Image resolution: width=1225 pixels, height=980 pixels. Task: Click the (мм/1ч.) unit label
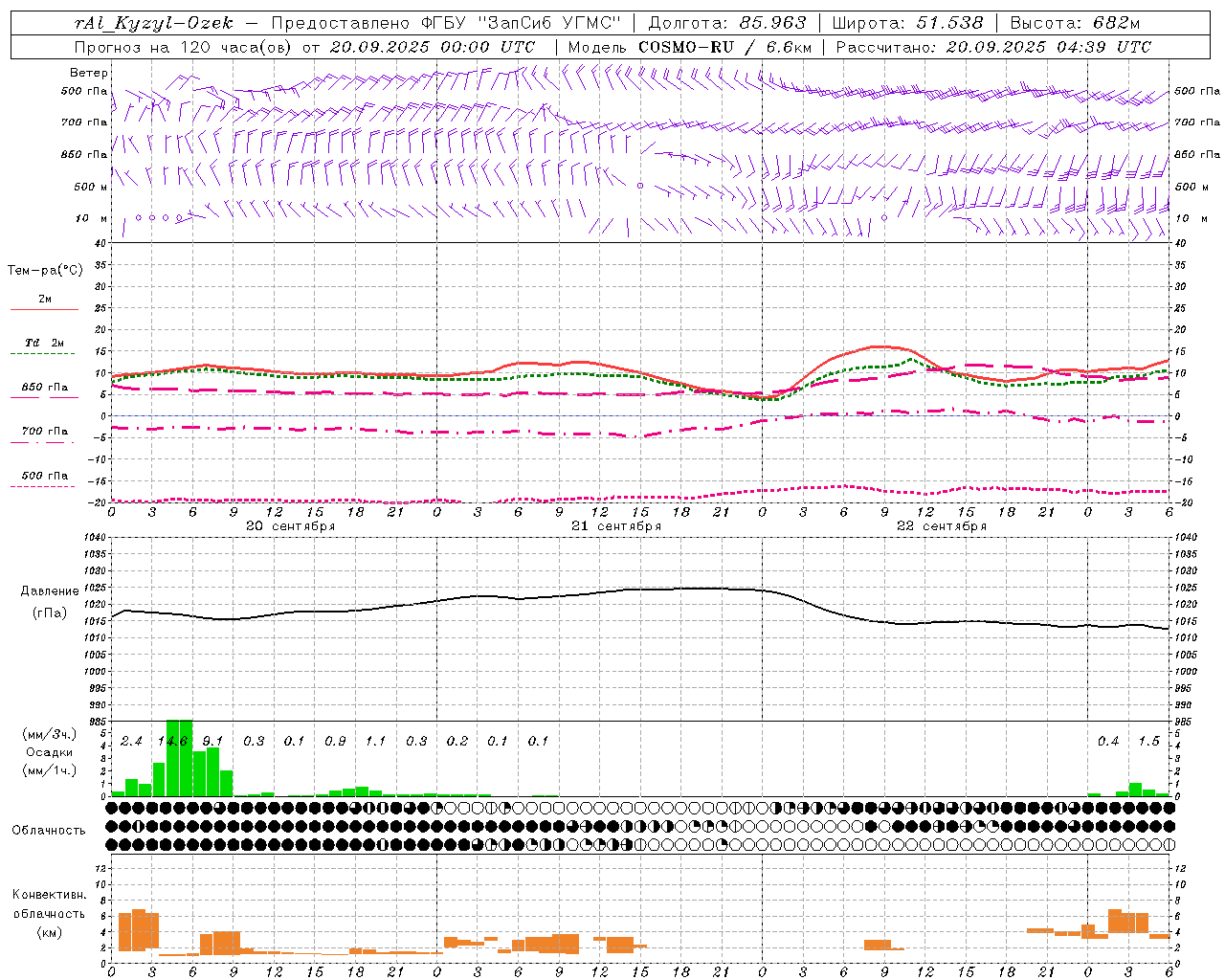[x=49, y=770]
